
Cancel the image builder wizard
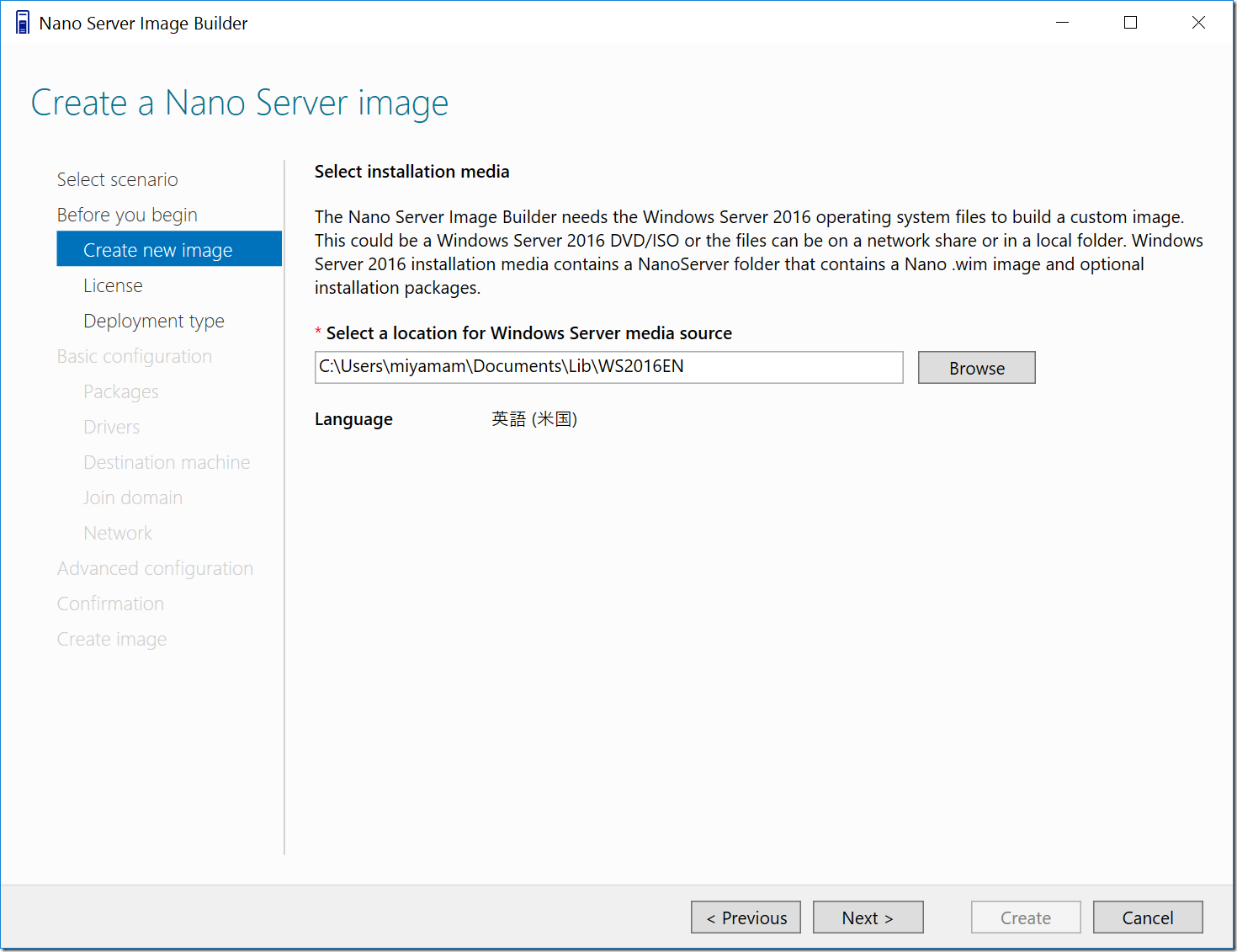pos(1148,917)
